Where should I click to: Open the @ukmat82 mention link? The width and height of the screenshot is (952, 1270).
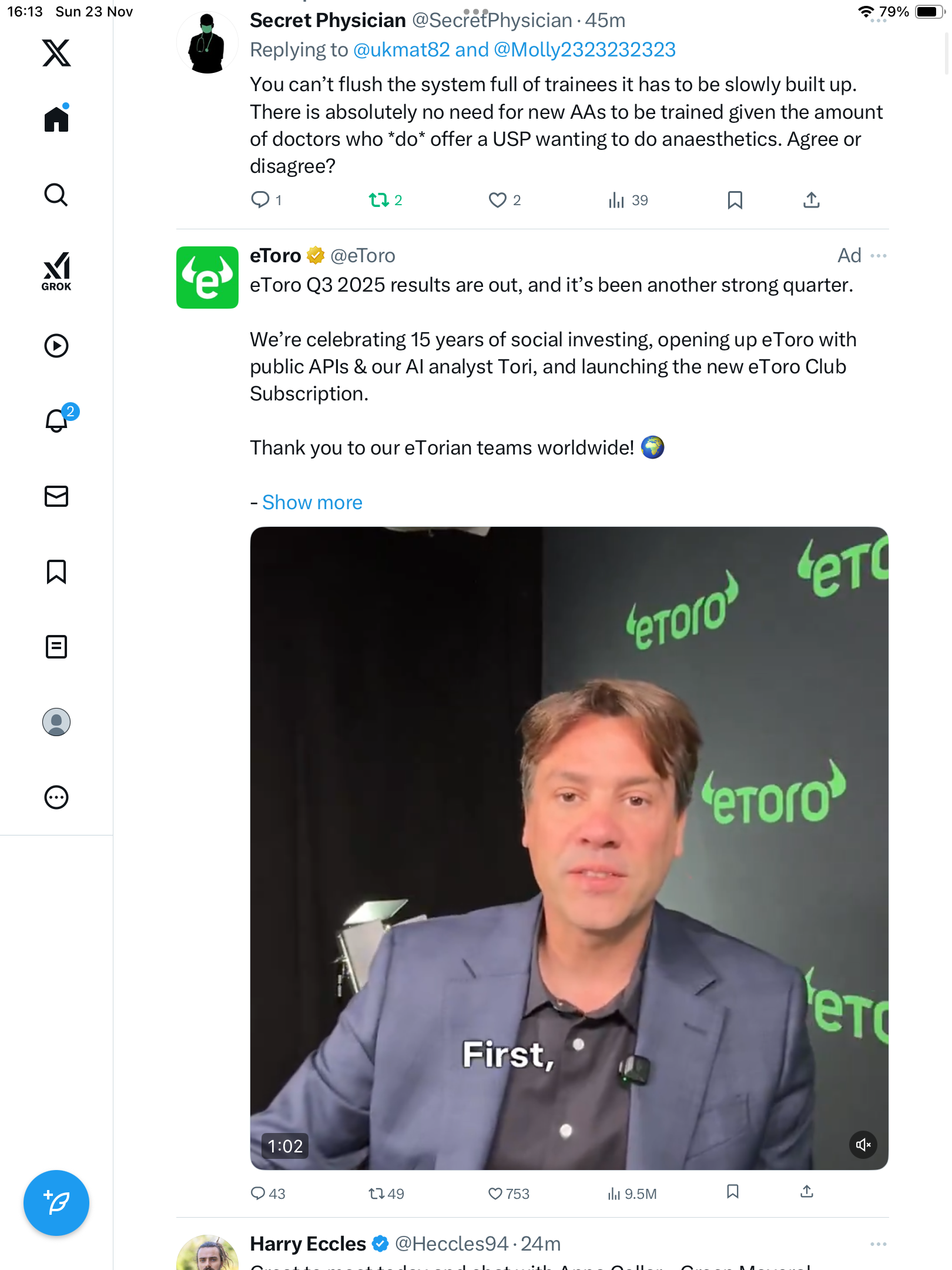pyautogui.click(x=401, y=50)
